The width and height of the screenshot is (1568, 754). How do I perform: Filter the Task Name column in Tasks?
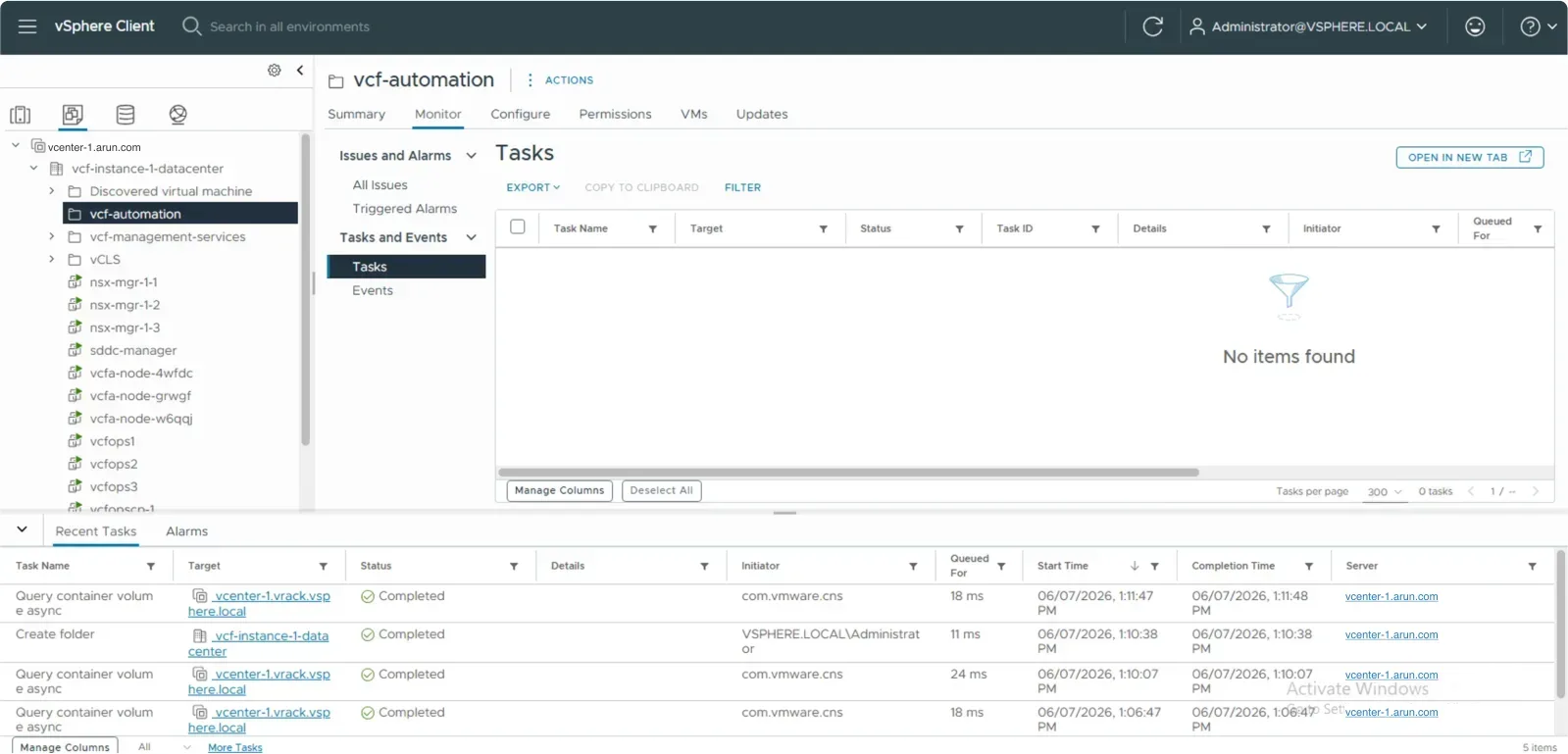pyautogui.click(x=652, y=228)
